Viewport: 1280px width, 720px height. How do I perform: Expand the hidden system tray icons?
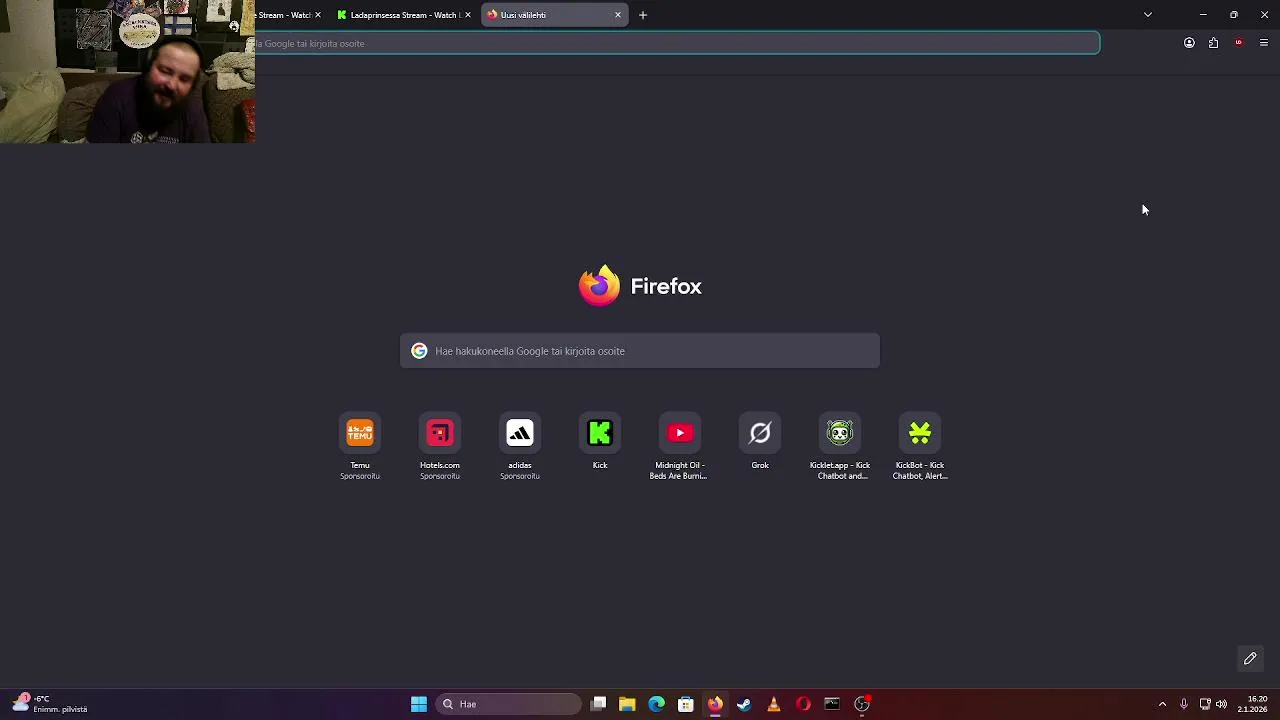[1162, 704]
